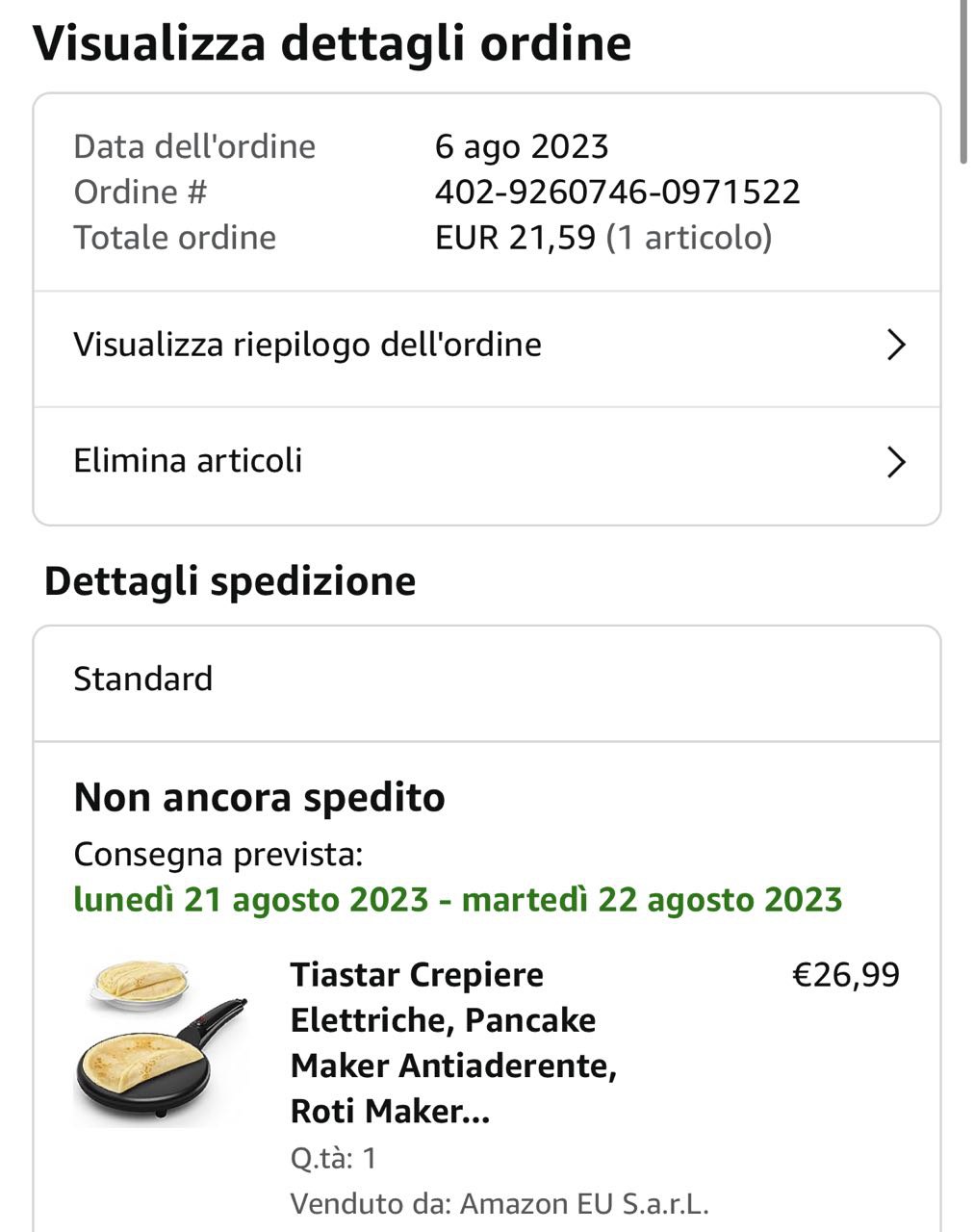Click the Consegna prevista label
The width and height of the screenshot is (974, 1232).
pos(218,854)
